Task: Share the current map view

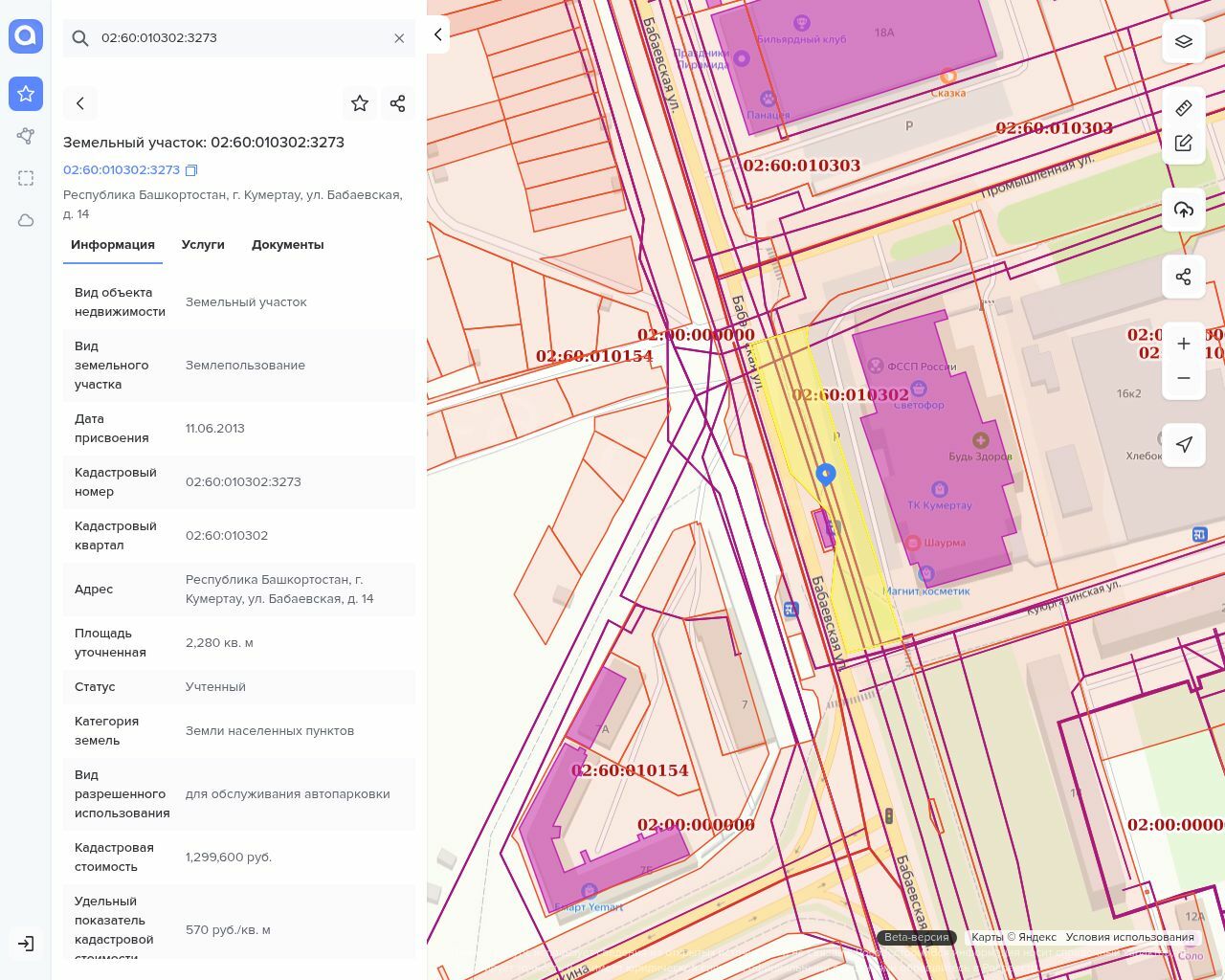Action: 1184,277
